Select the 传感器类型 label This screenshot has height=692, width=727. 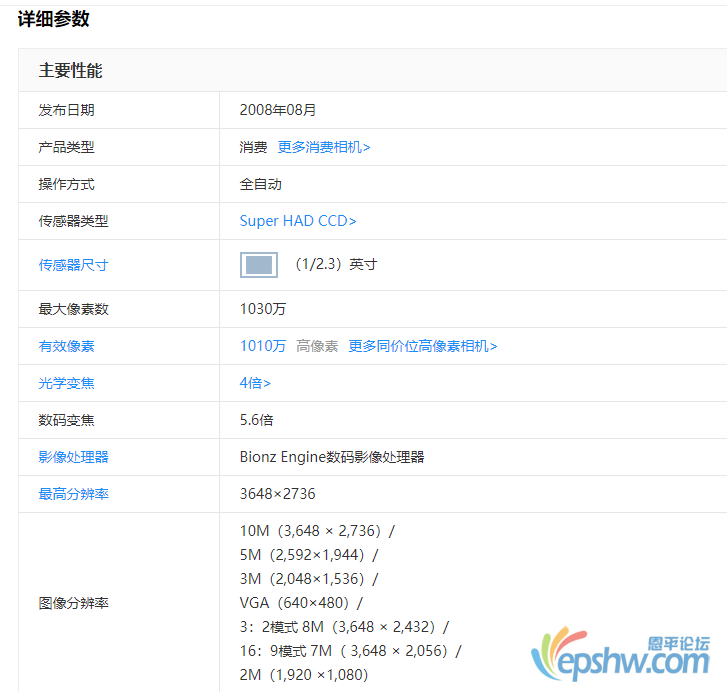pyautogui.click(x=73, y=221)
